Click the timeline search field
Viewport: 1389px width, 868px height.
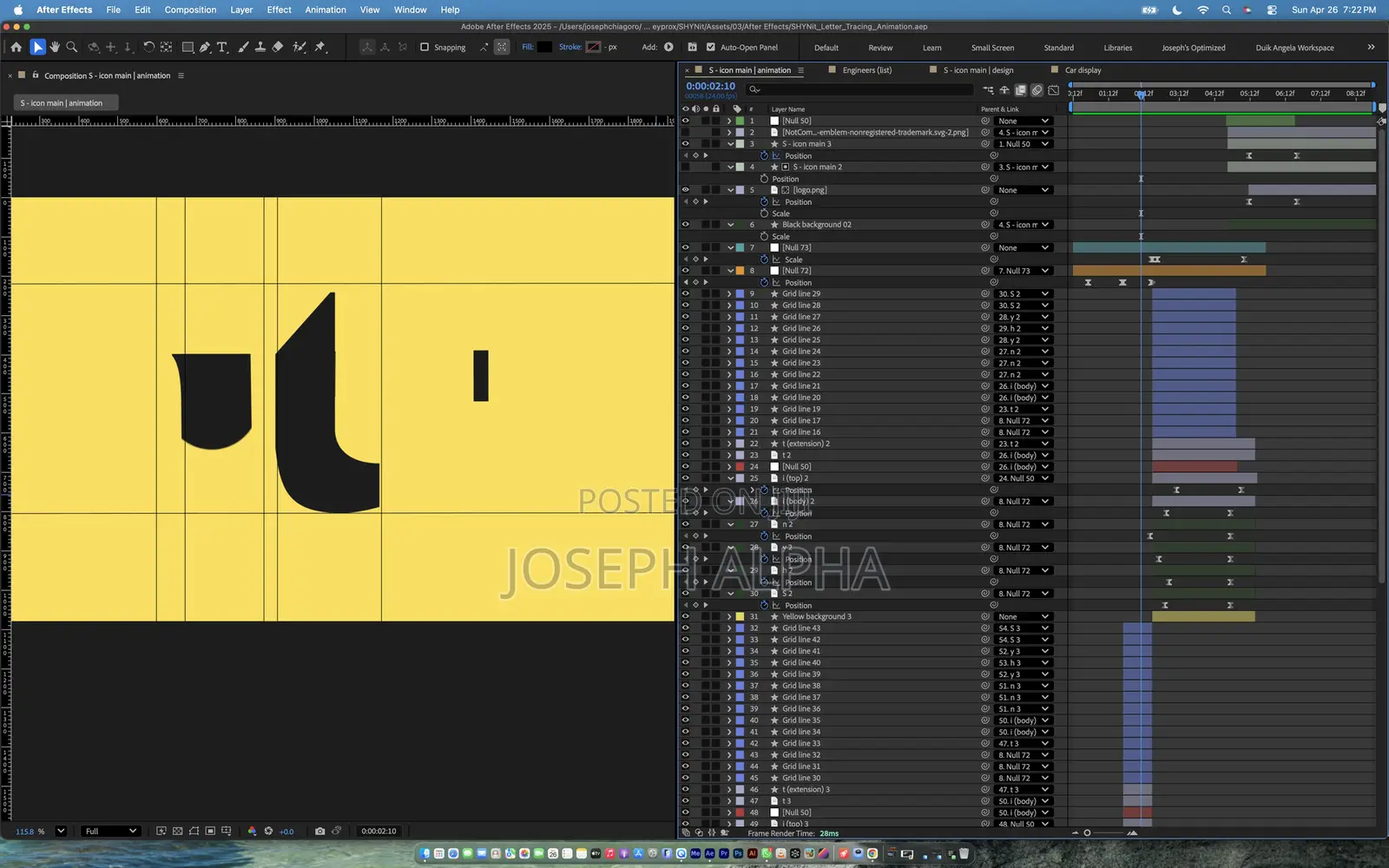pos(859,89)
